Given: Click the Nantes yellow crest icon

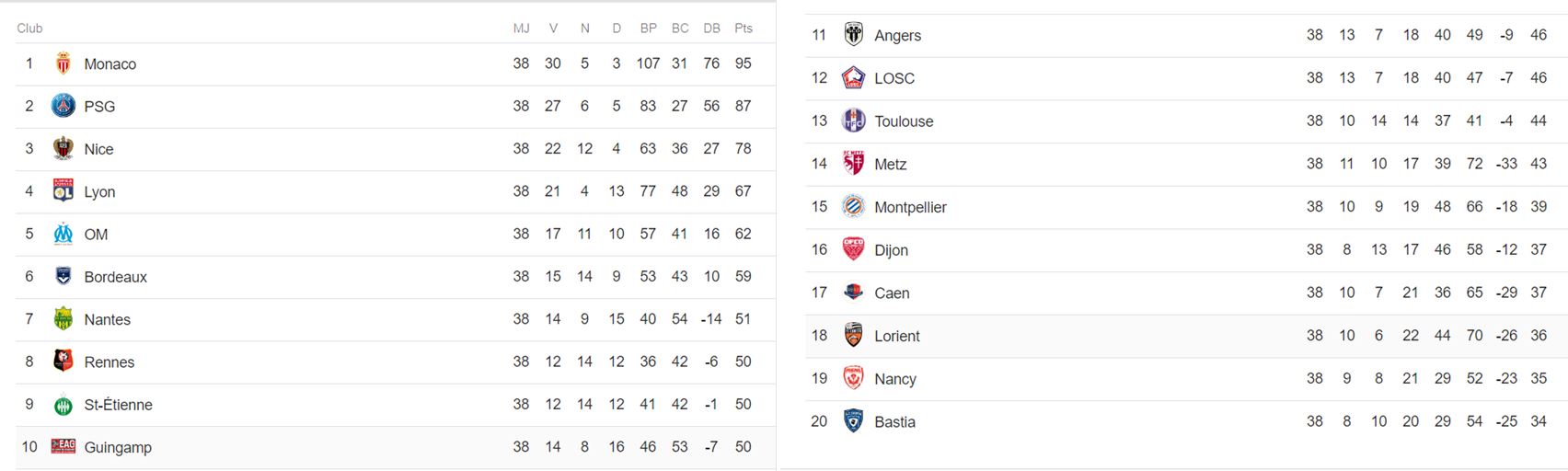Looking at the screenshot, I should point(63,319).
